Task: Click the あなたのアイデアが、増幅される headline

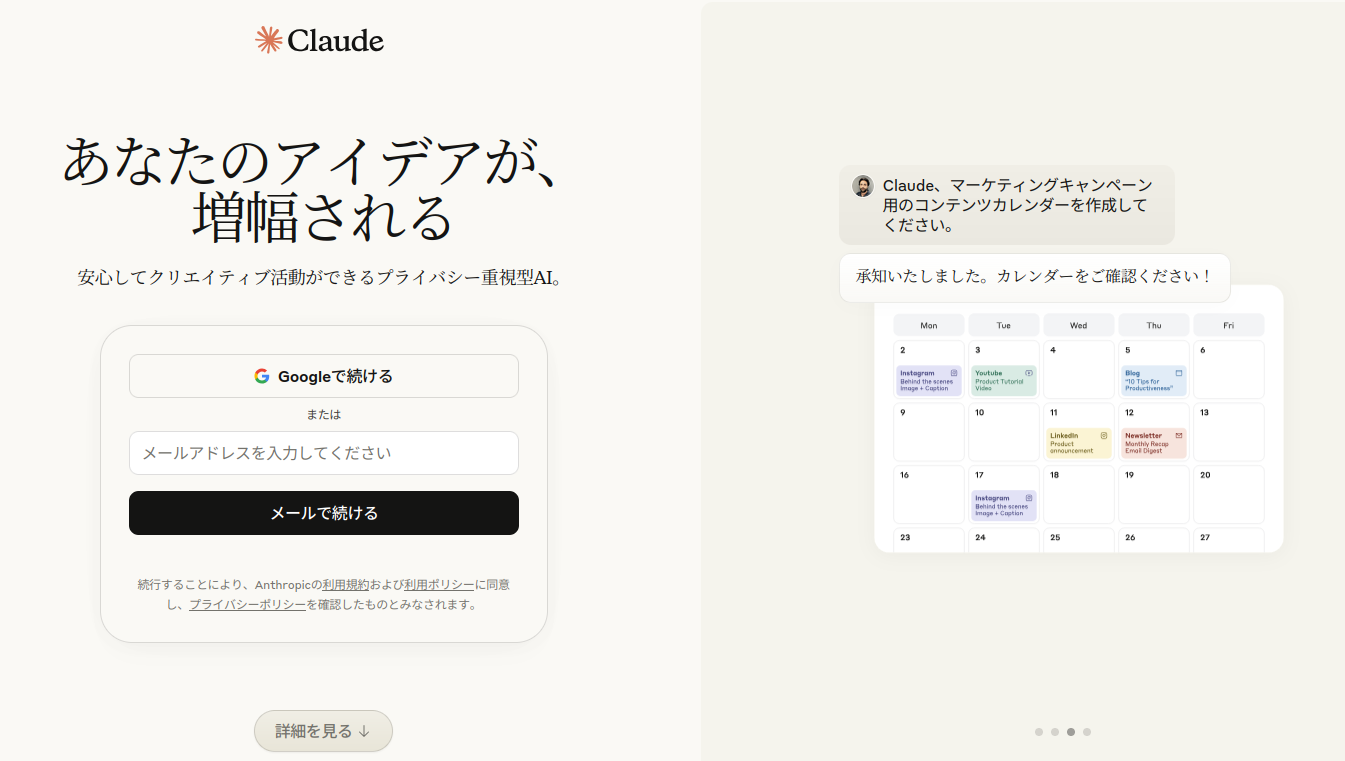Action: (x=322, y=187)
